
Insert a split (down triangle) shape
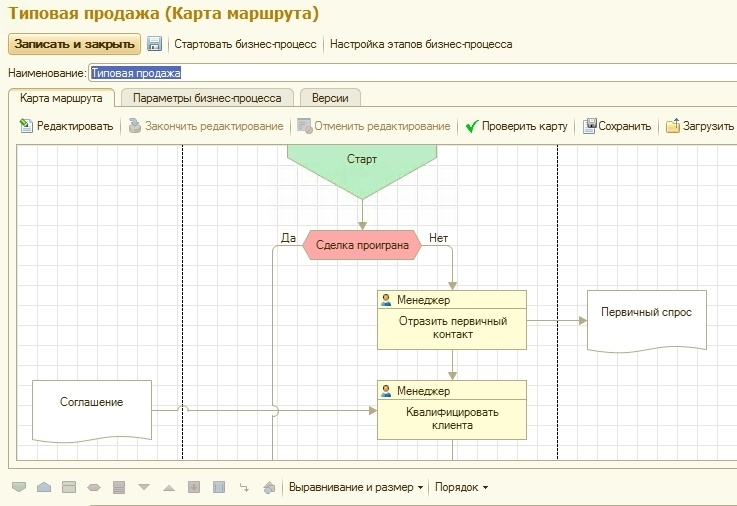click(144, 487)
